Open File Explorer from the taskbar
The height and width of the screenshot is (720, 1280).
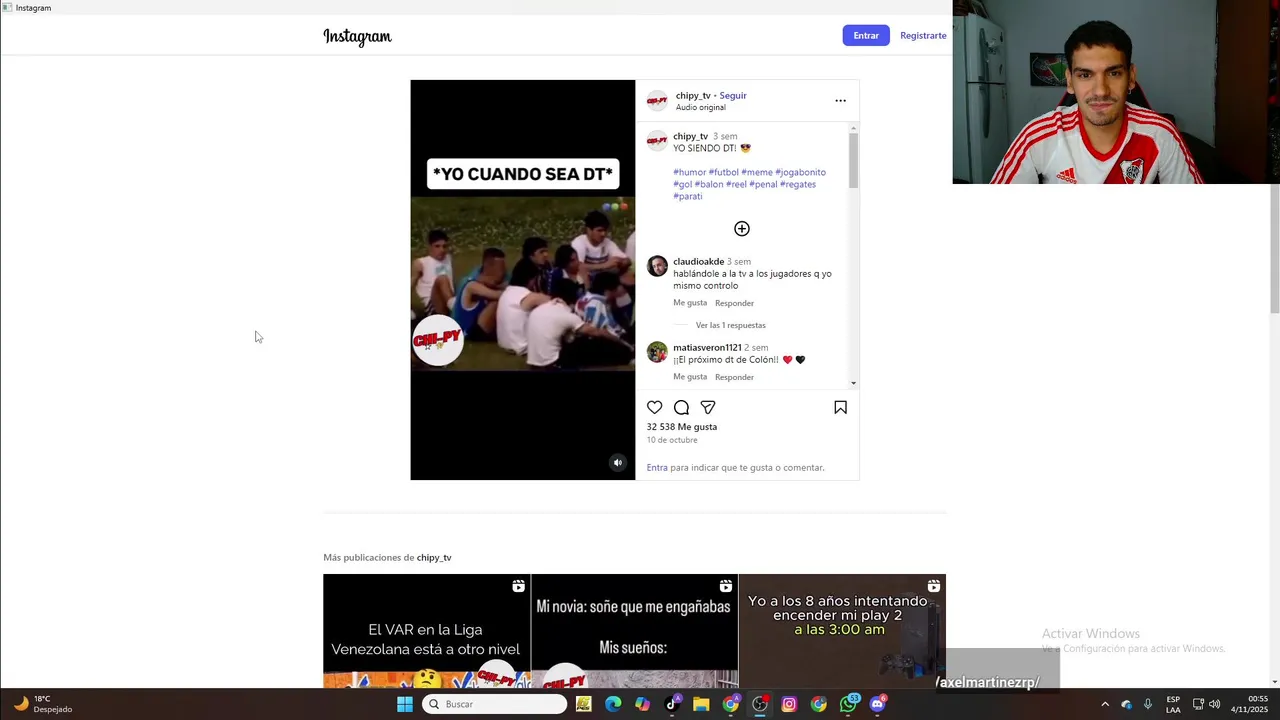[701, 704]
